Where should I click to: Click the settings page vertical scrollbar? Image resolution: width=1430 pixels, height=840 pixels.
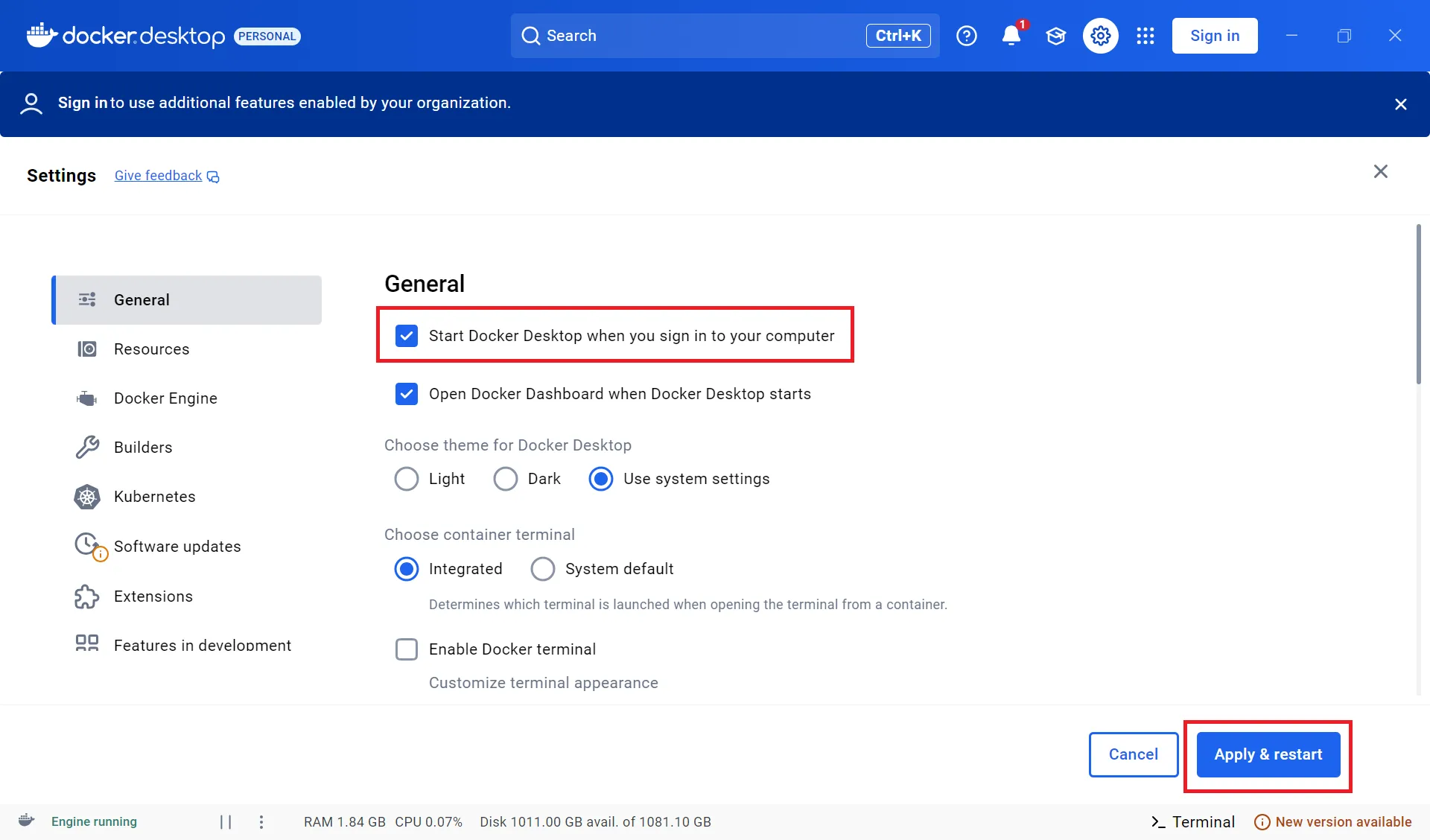coord(1418,305)
